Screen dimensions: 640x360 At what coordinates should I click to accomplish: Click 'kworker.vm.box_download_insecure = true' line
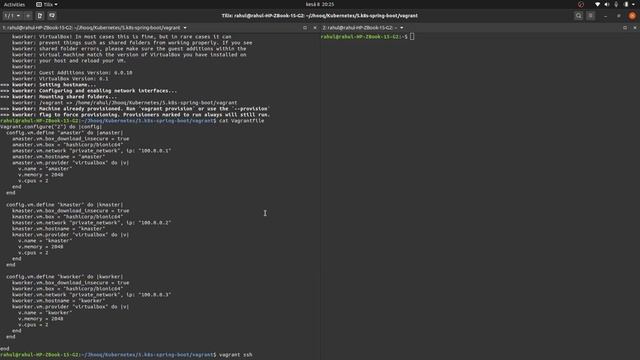click(x=71, y=283)
